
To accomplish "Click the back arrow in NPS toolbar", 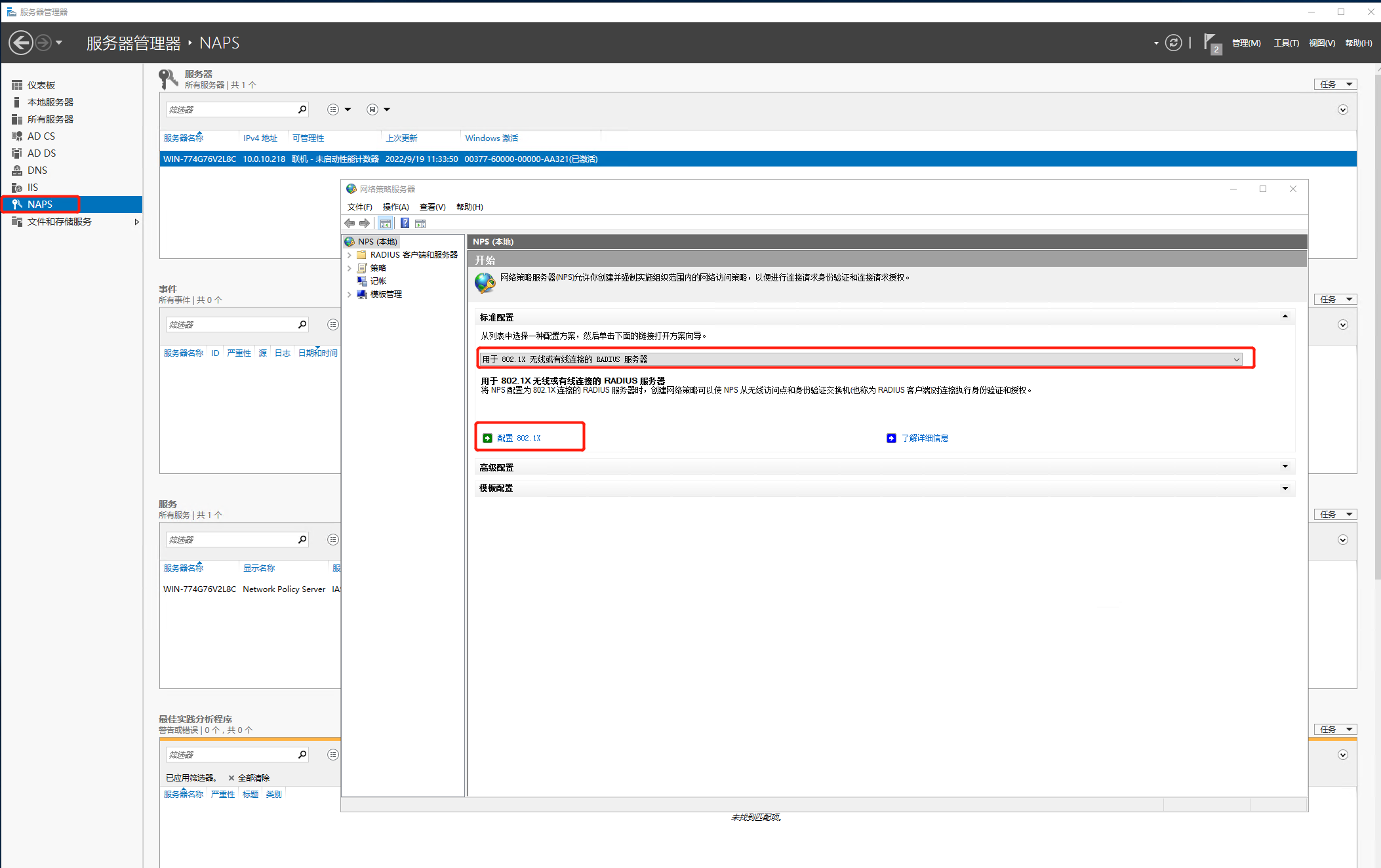I will (x=350, y=224).
